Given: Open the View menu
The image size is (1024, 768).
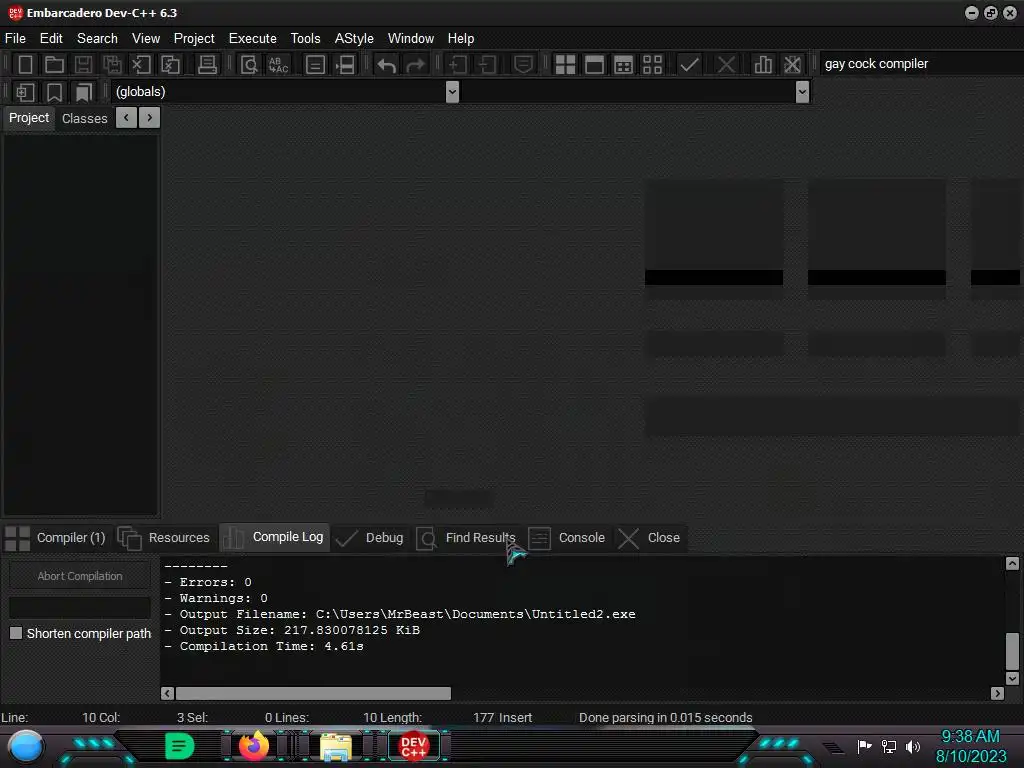Looking at the screenshot, I should click(x=146, y=39).
